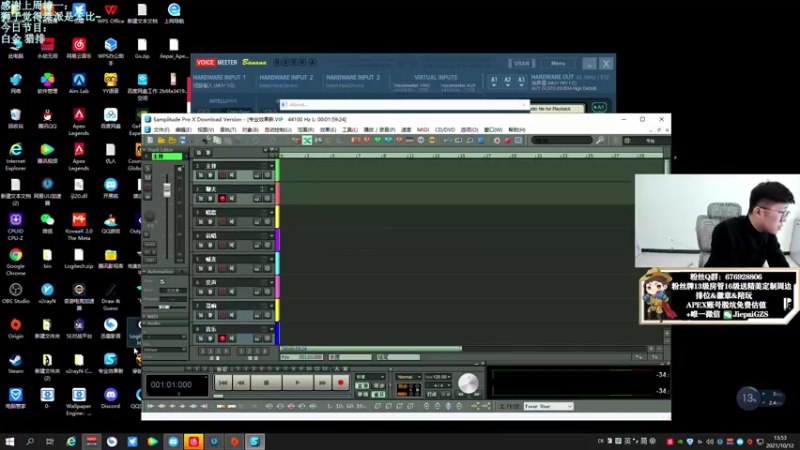800x450 pixels.
Task: Disarm the red record button on track 8
Action: (222, 338)
